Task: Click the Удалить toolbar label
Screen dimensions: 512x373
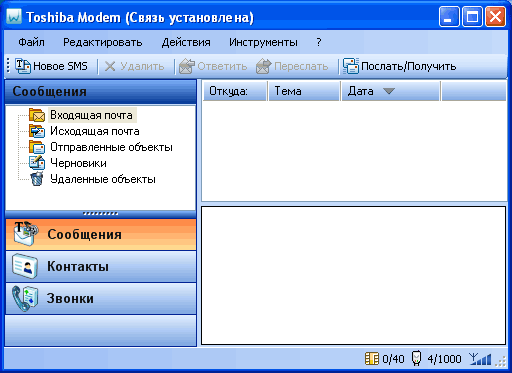Action: click(142, 66)
